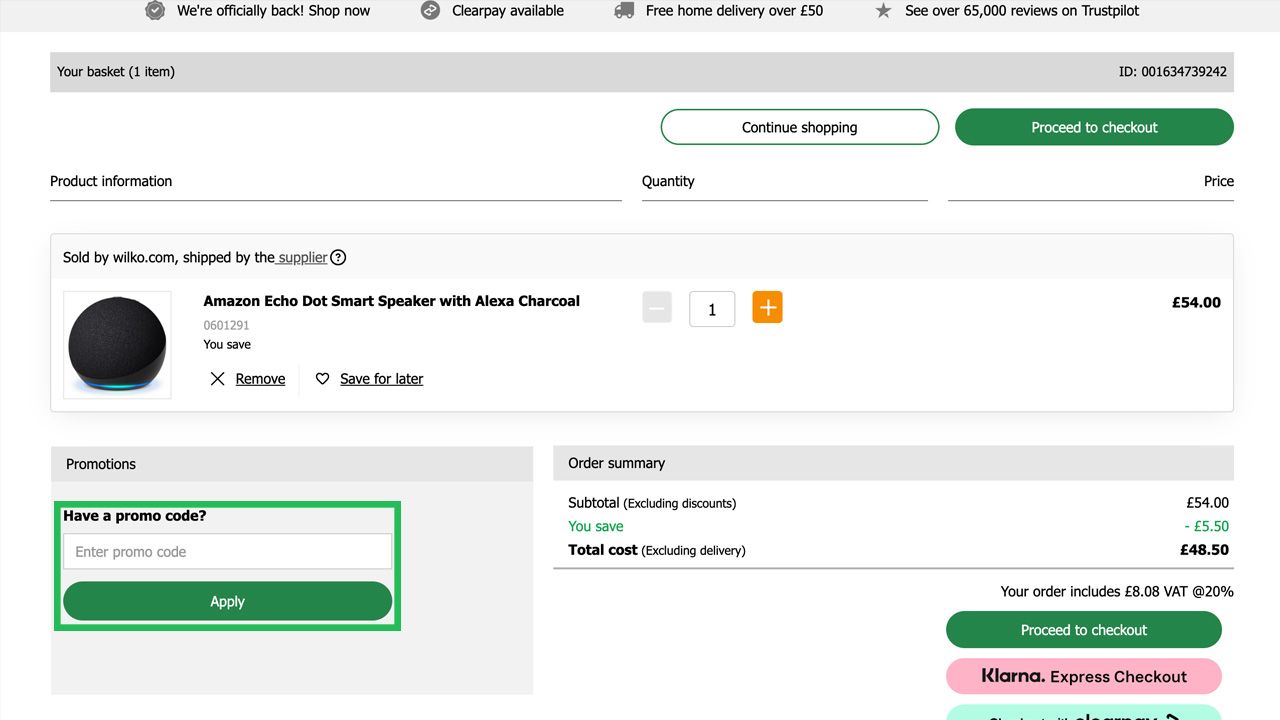This screenshot has height=720, width=1280.
Task: Click the savings amount - £5.50
Action: coord(1206,526)
